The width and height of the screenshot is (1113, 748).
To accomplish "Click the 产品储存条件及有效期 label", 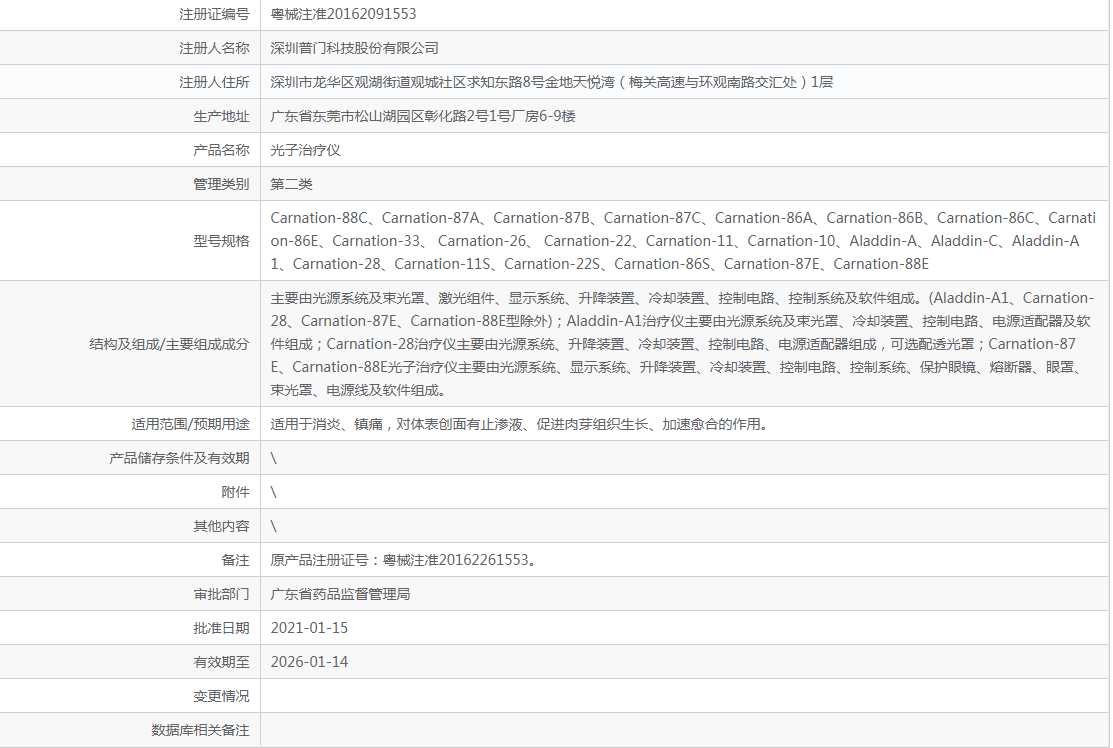I will point(179,458).
